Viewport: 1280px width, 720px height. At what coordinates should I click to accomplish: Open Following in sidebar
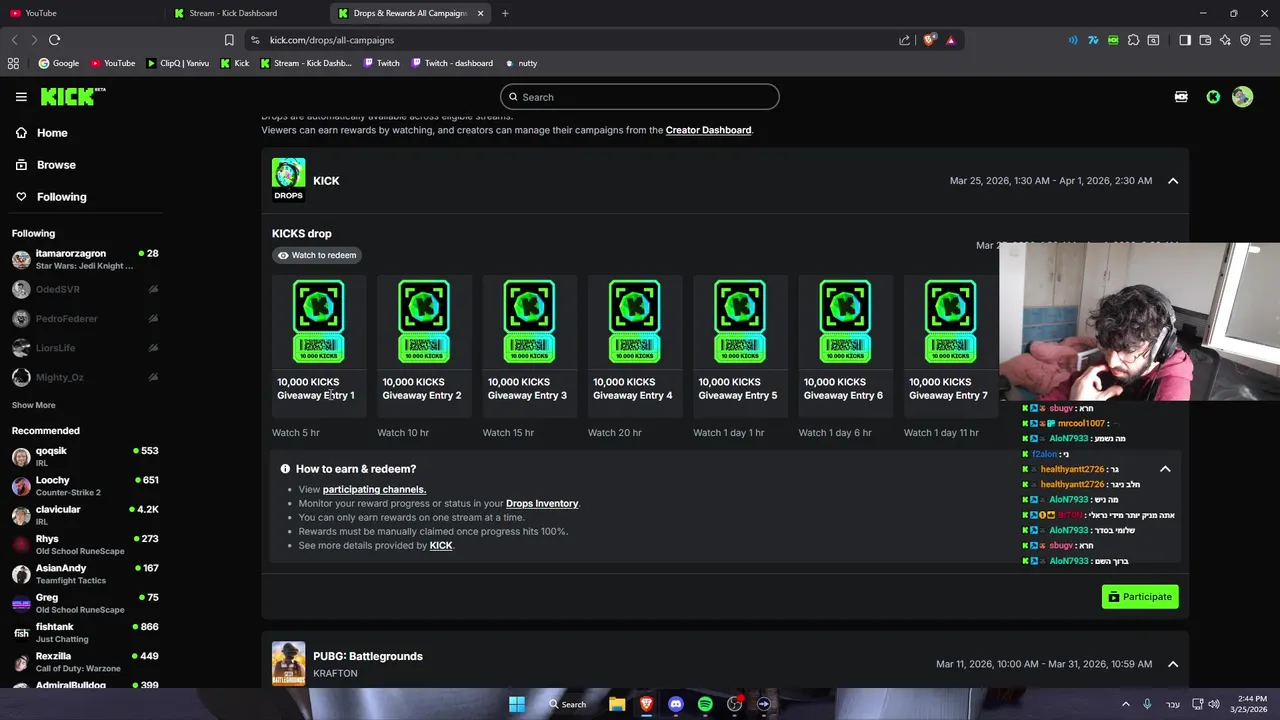pos(51,197)
